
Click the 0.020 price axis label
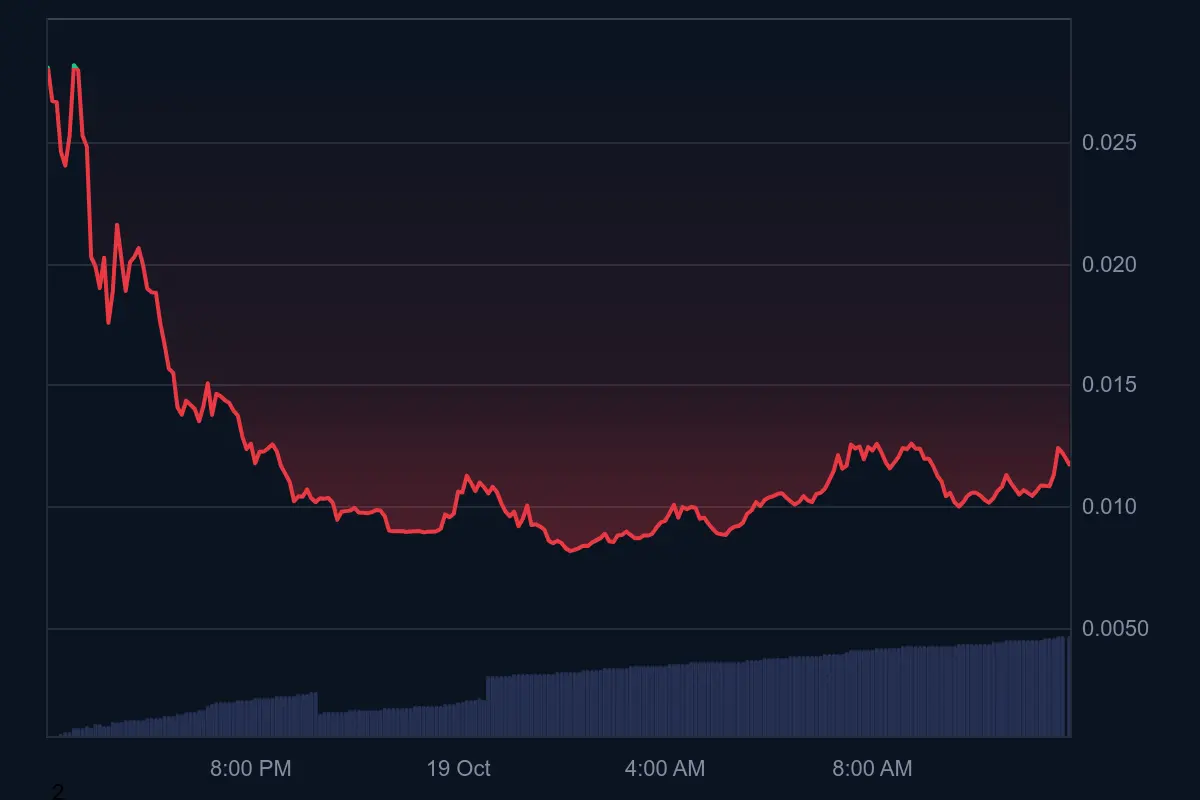pyautogui.click(x=1107, y=265)
